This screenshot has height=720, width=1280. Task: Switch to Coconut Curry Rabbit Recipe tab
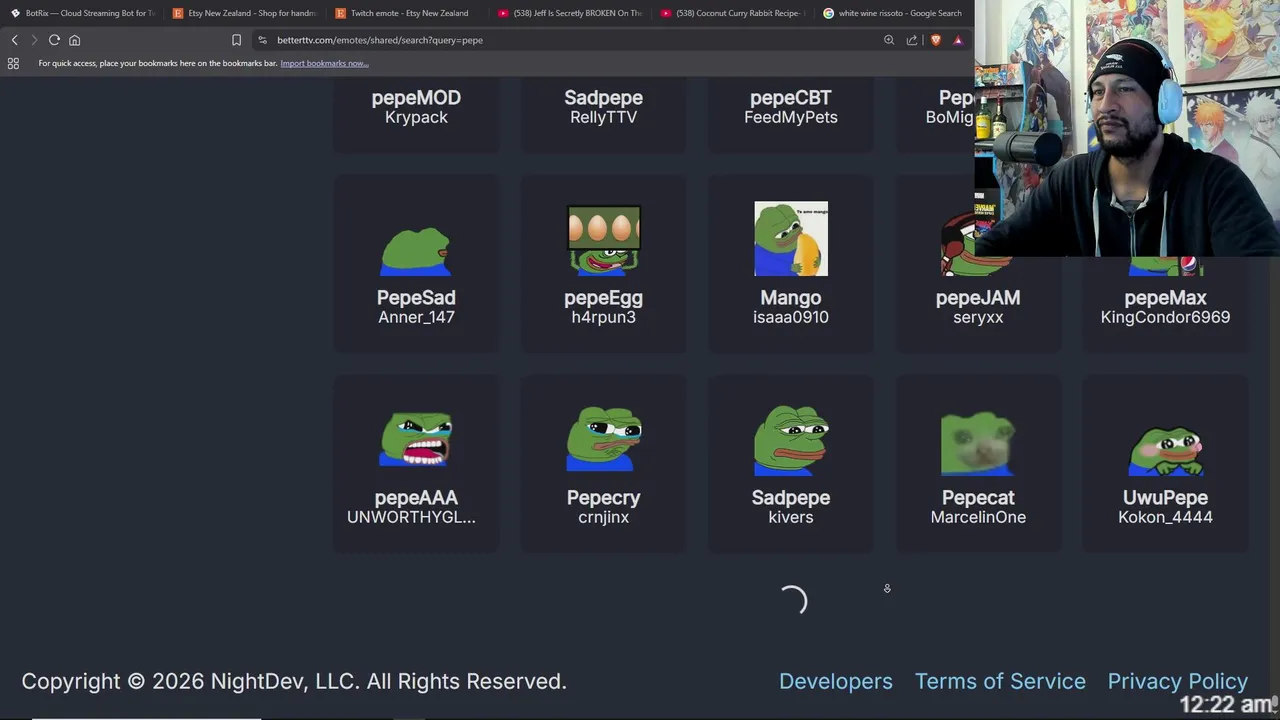tap(732, 13)
